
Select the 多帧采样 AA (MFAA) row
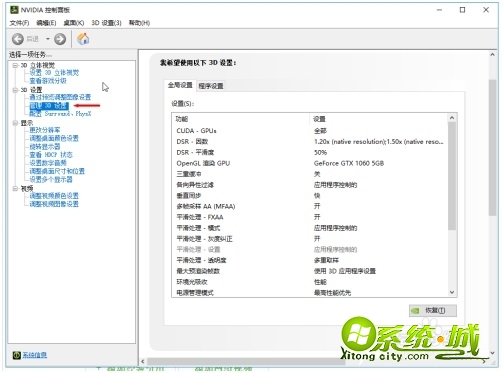click(x=310, y=206)
